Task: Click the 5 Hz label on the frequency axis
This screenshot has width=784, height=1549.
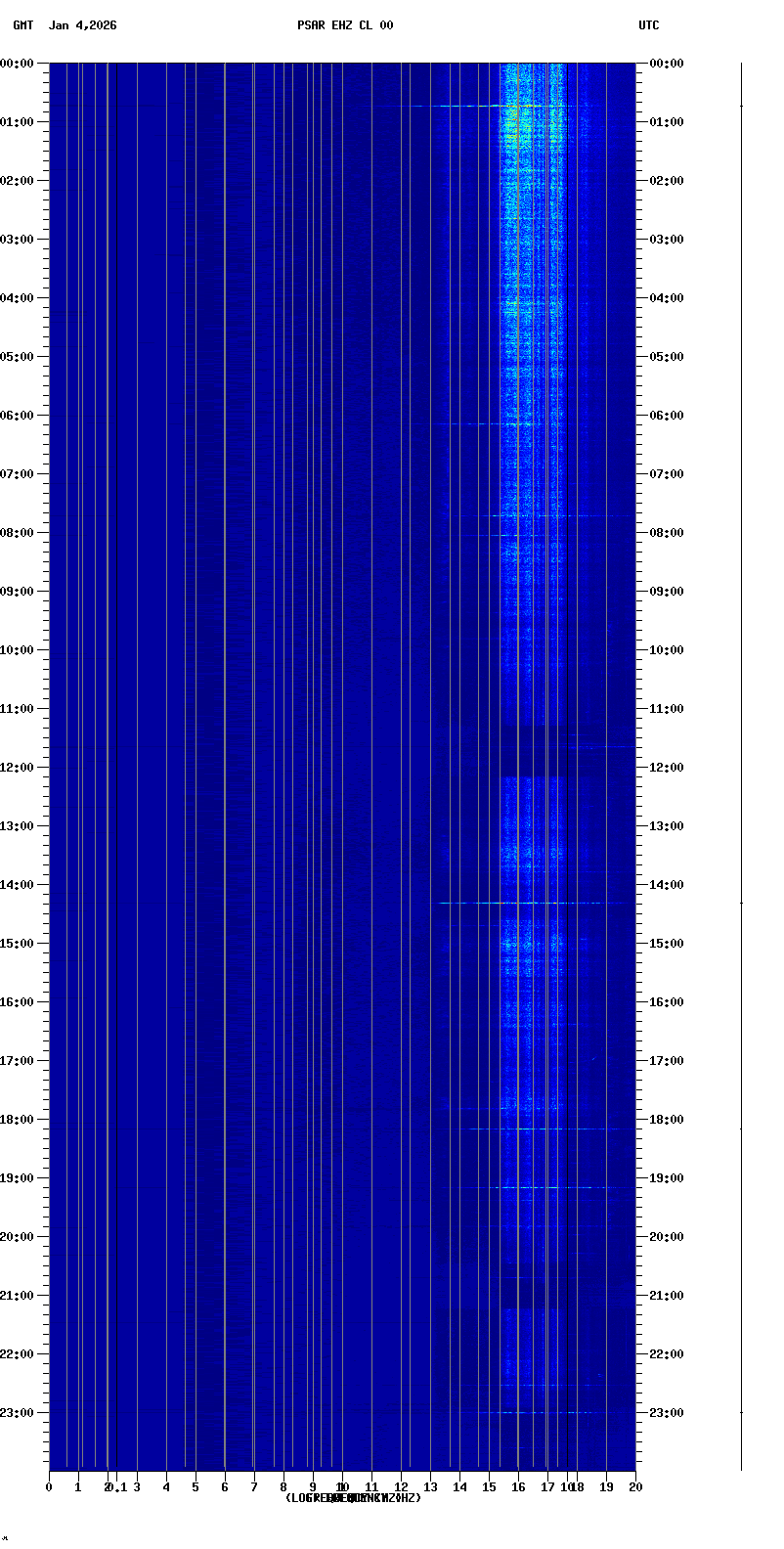Action: pos(196,1487)
